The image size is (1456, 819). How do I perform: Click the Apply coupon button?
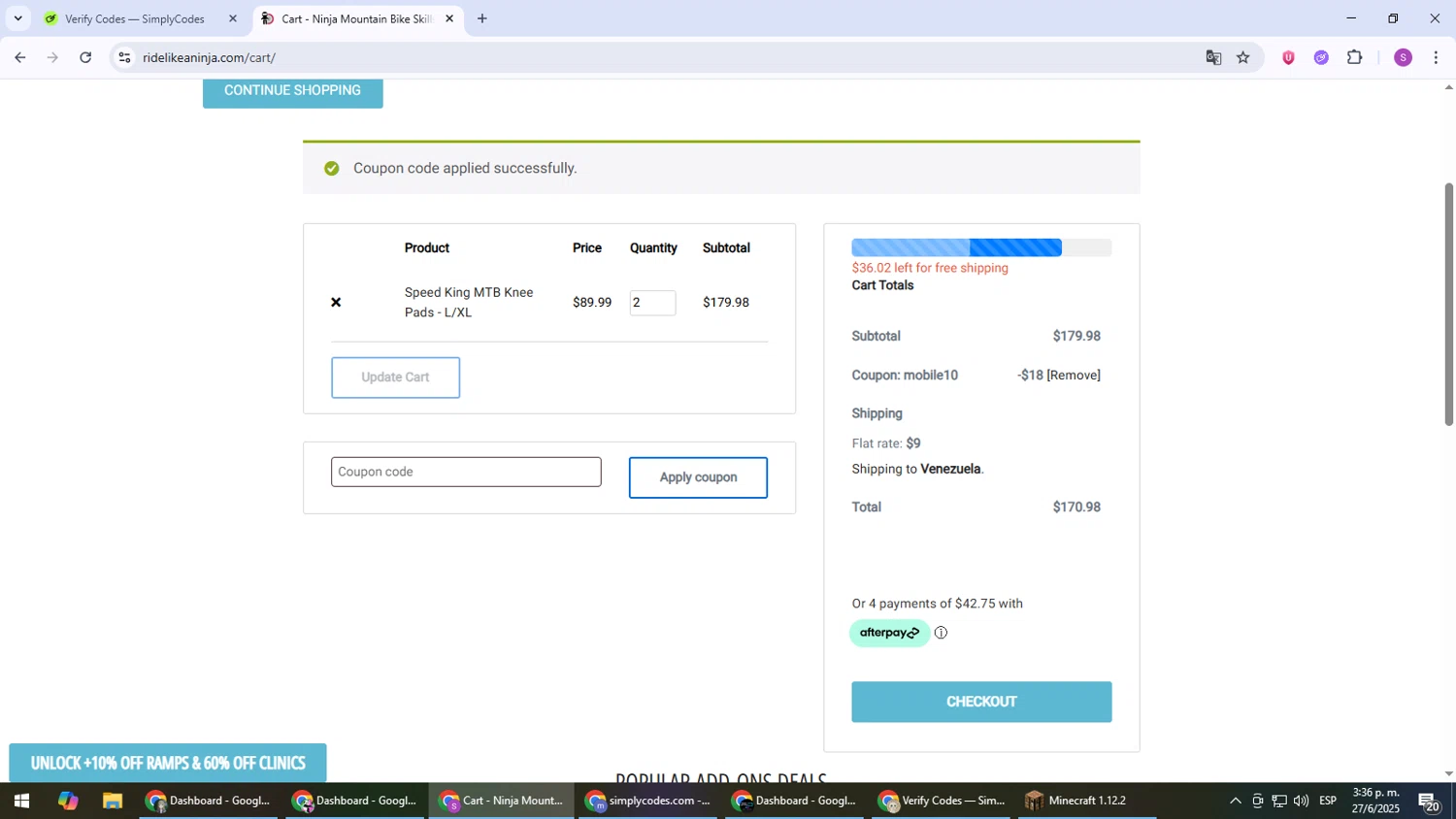[698, 477]
